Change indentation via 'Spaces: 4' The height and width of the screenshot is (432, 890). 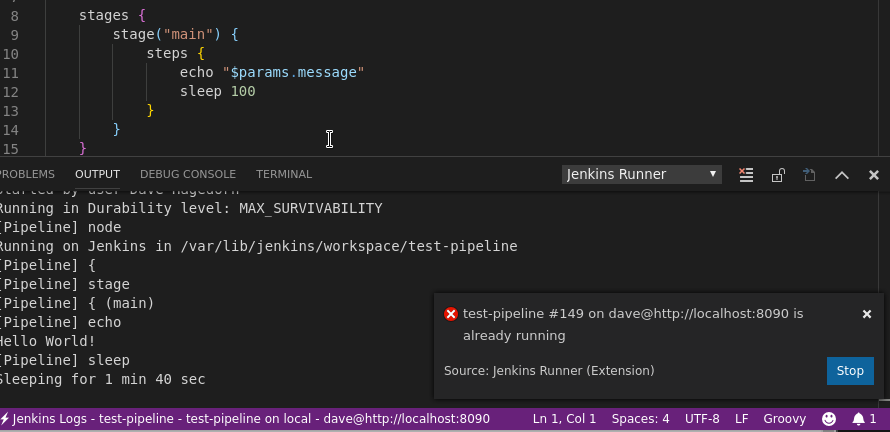click(x=640, y=419)
